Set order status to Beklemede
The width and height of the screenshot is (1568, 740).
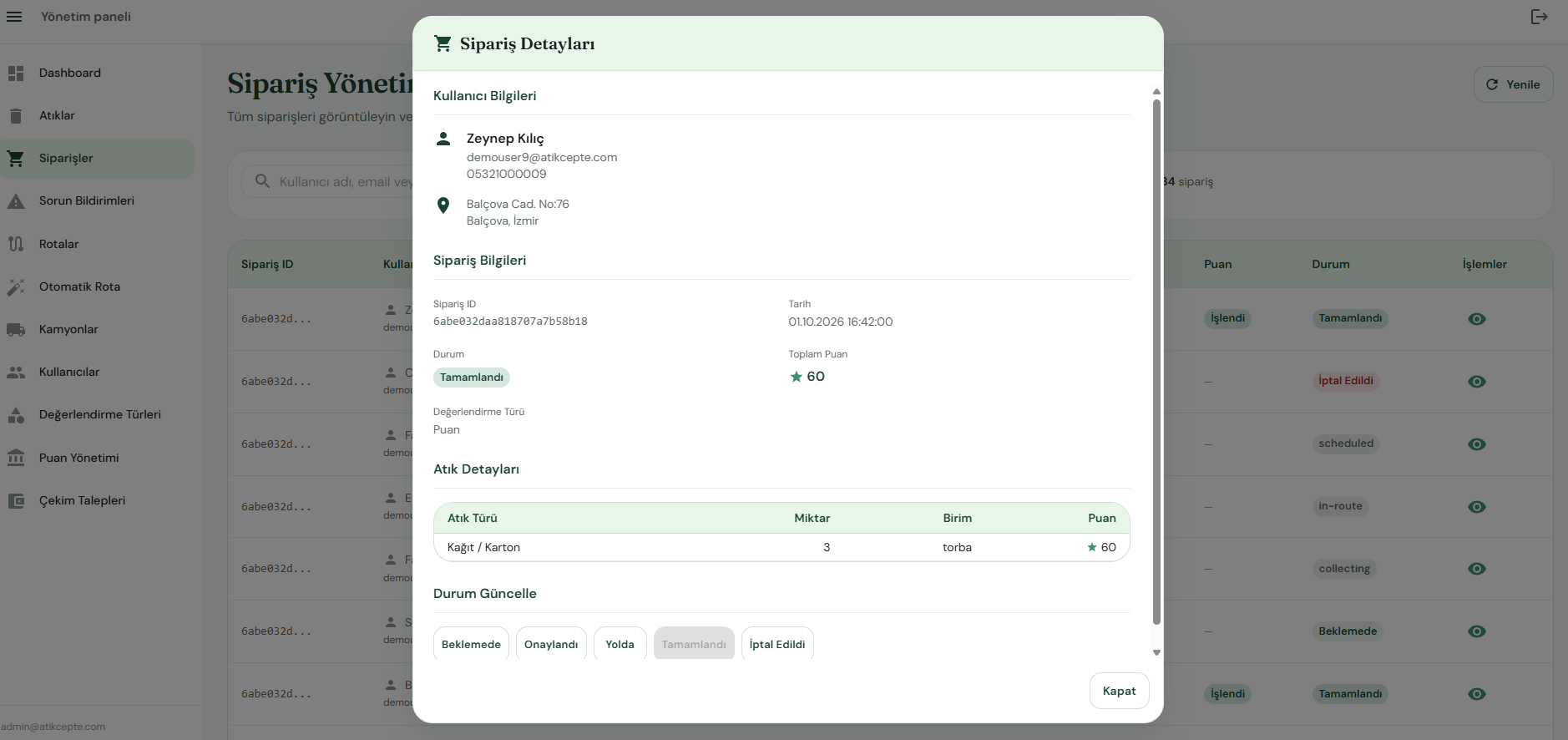[471, 643]
